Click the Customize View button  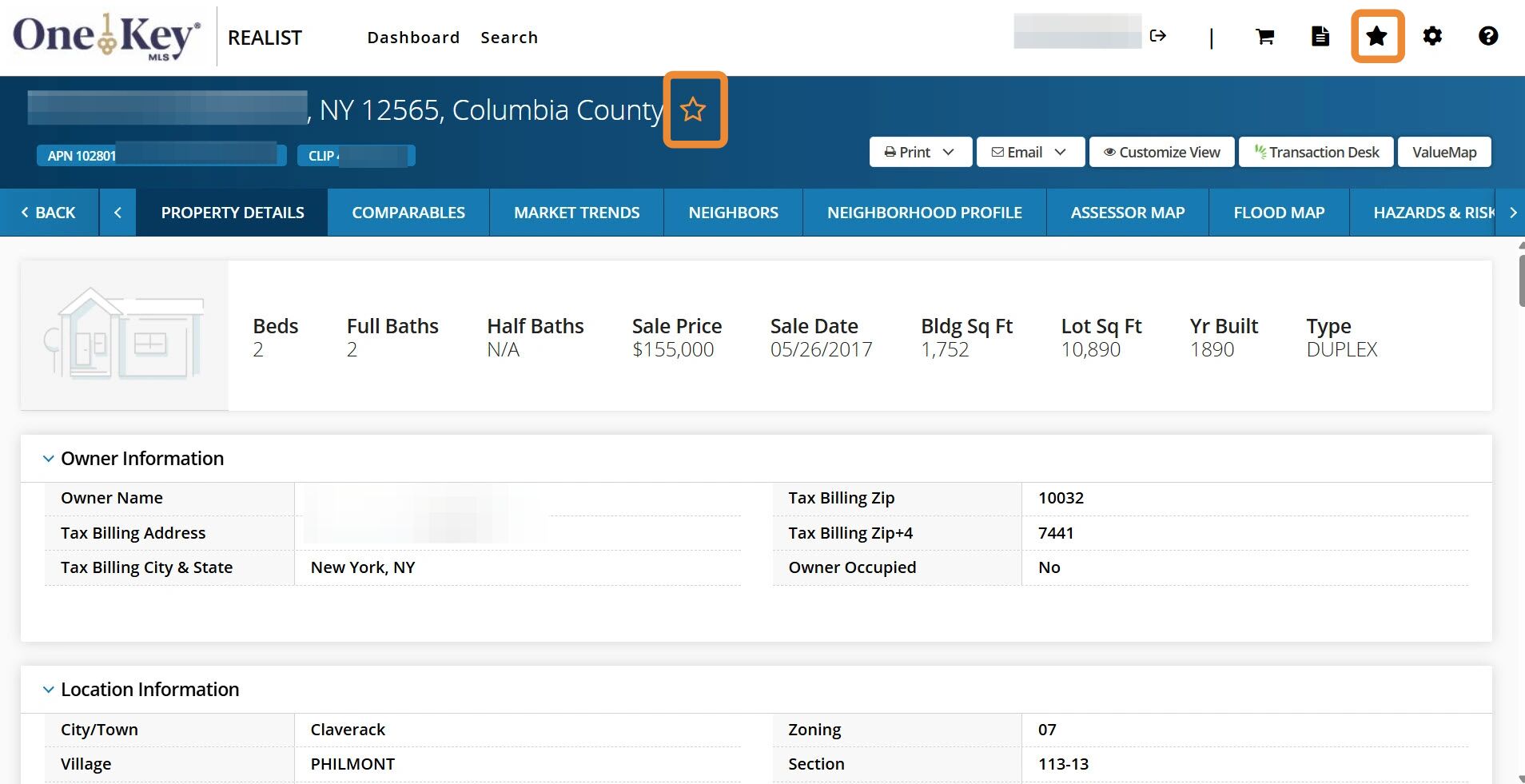pyautogui.click(x=1162, y=152)
